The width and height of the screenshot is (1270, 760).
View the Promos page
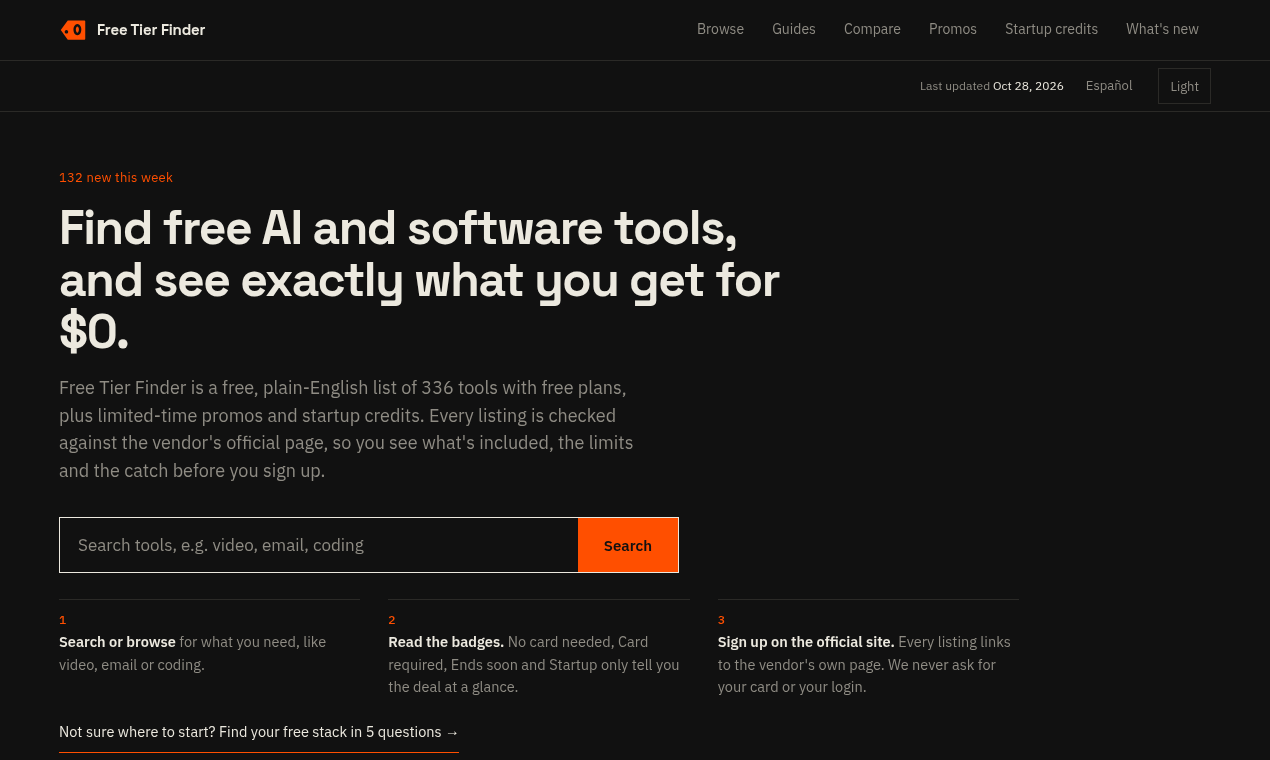953,29
